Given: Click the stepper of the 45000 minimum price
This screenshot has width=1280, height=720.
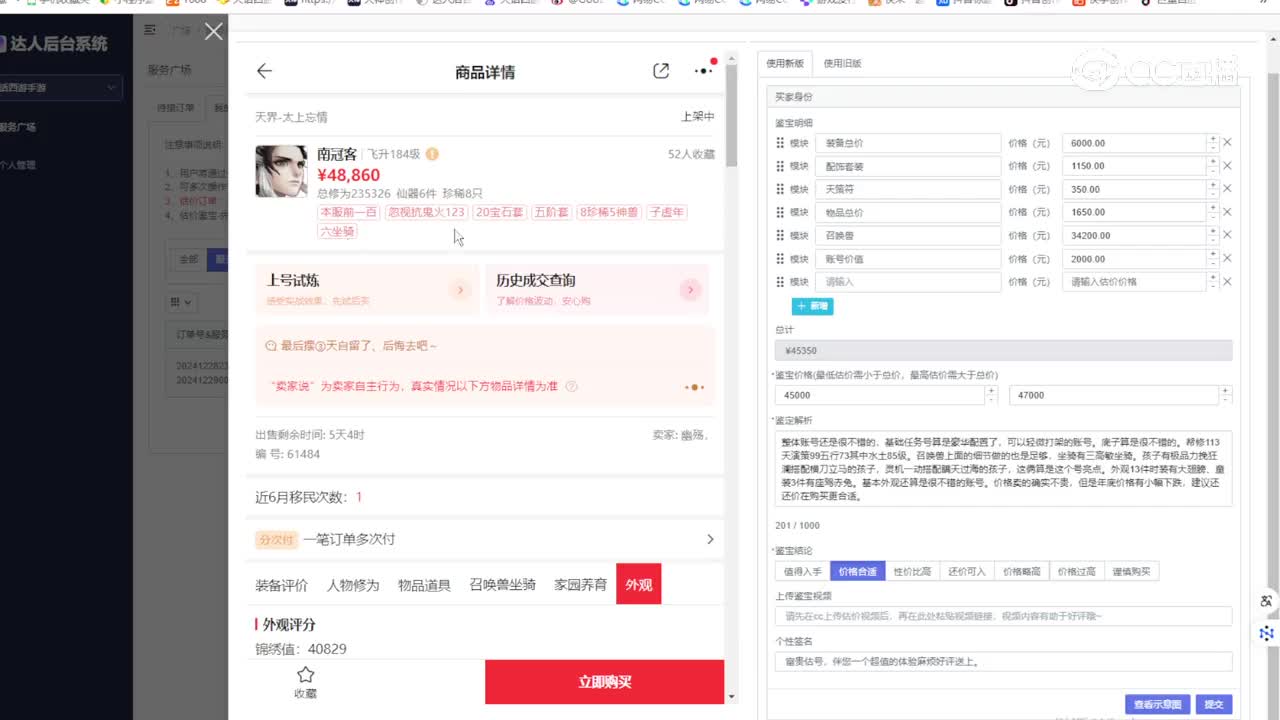Looking at the screenshot, I should point(991,395).
